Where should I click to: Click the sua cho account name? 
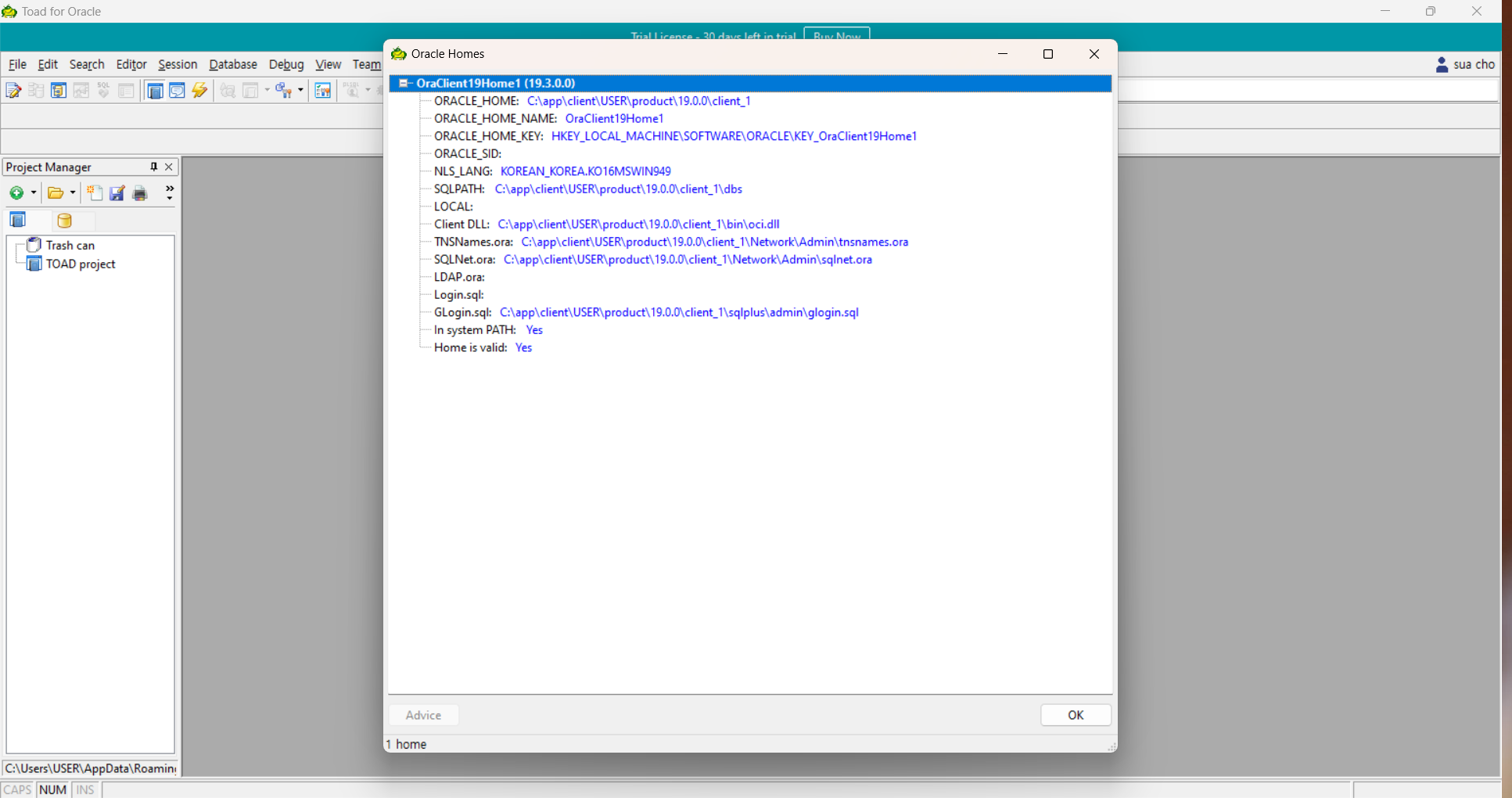pyautogui.click(x=1474, y=65)
